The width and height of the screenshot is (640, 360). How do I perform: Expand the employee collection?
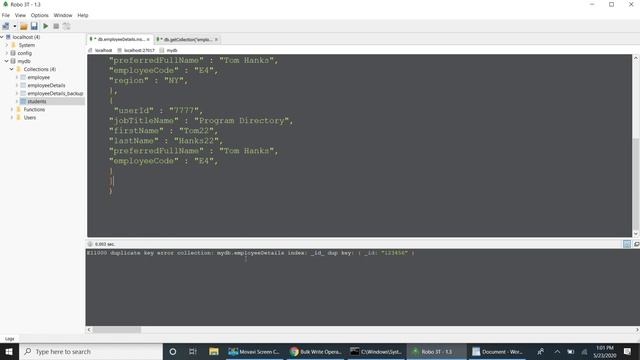pyautogui.click(x=17, y=77)
